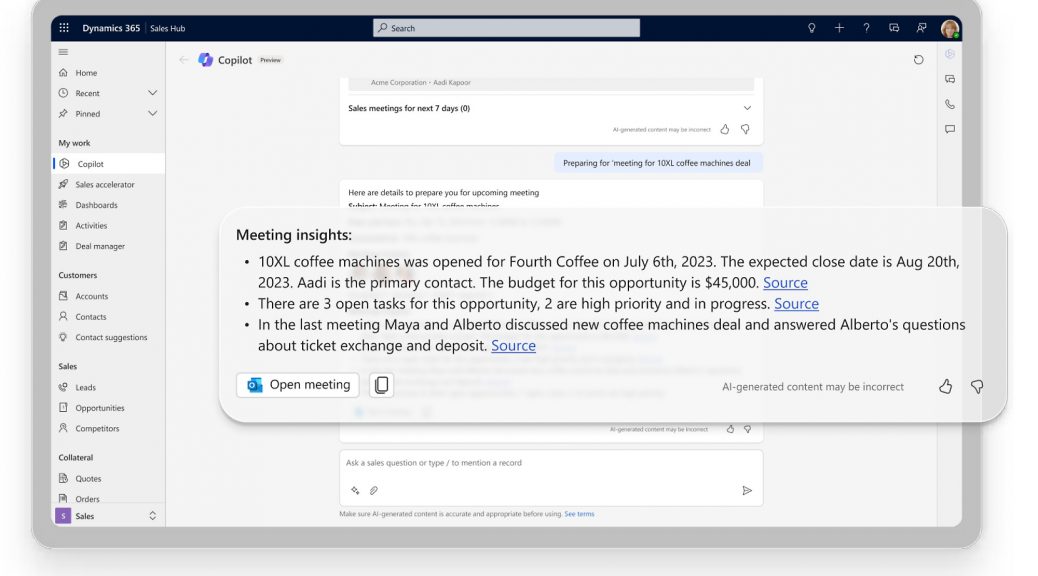
Task: Thumbs down the Sales meetings response
Action: click(x=745, y=129)
